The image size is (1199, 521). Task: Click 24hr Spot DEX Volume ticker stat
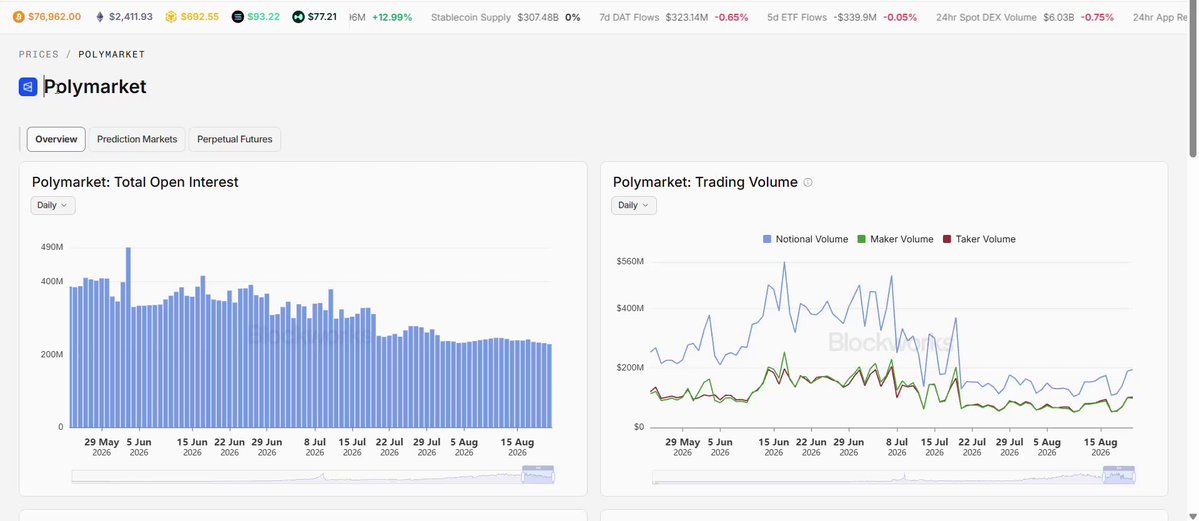[1025, 17]
